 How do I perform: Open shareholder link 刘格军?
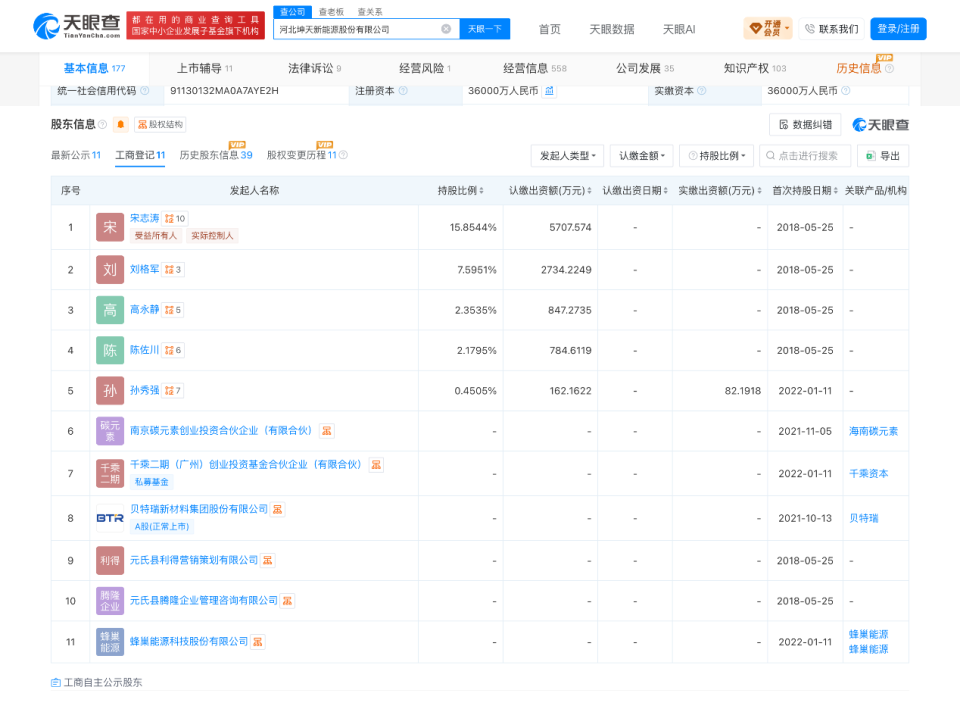coord(144,269)
